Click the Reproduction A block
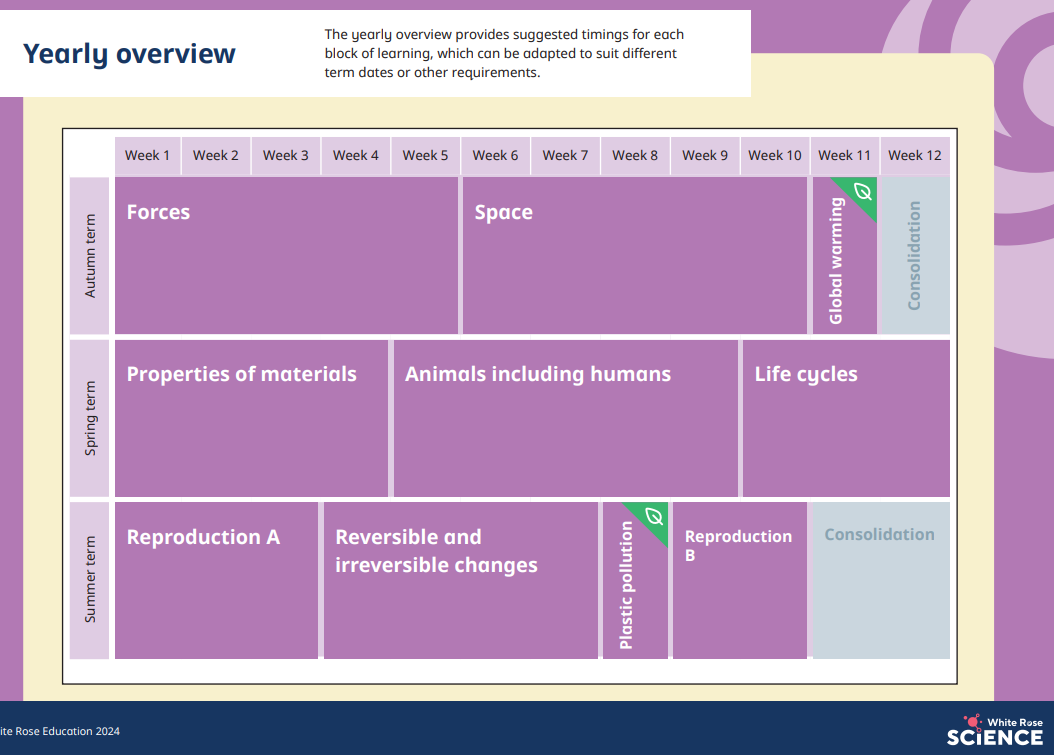The height and width of the screenshot is (755, 1054). (216, 580)
